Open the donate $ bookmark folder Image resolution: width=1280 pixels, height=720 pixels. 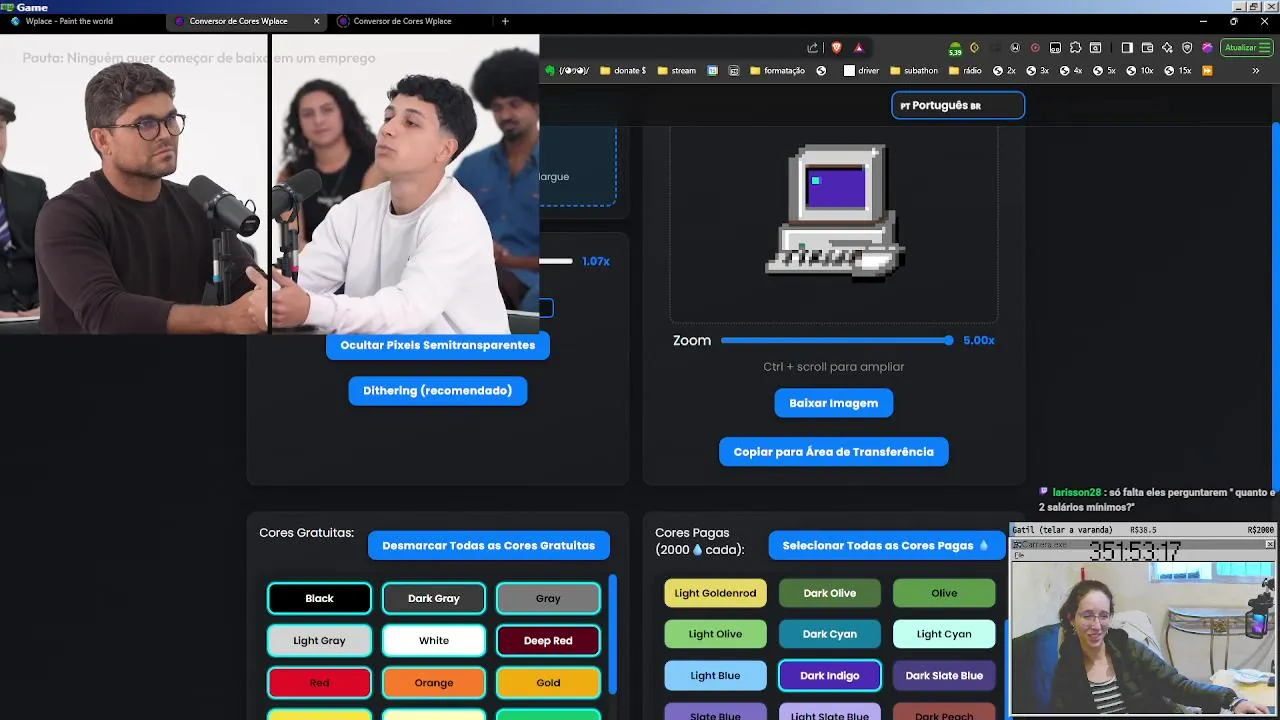pyautogui.click(x=622, y=71)
